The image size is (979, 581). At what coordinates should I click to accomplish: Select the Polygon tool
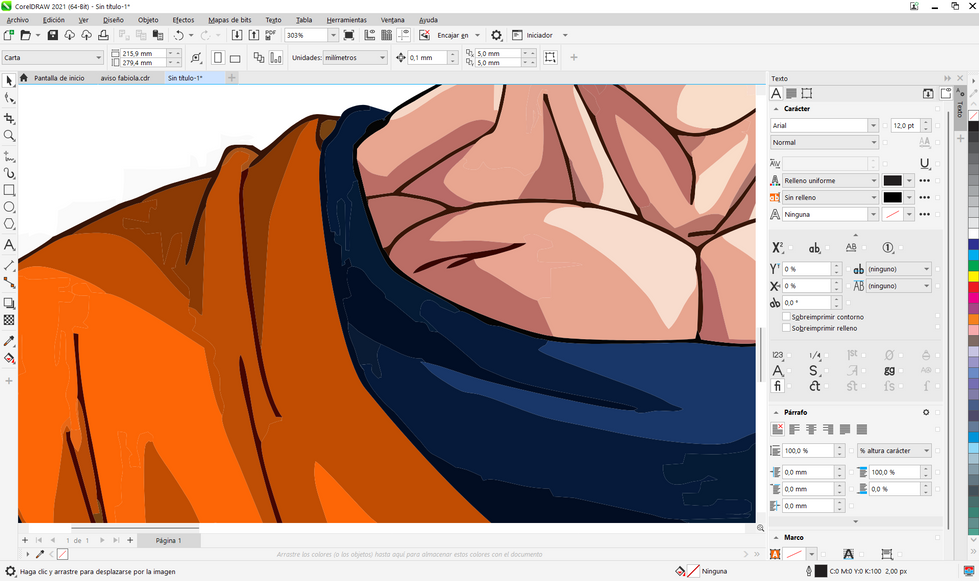point(9,223)
